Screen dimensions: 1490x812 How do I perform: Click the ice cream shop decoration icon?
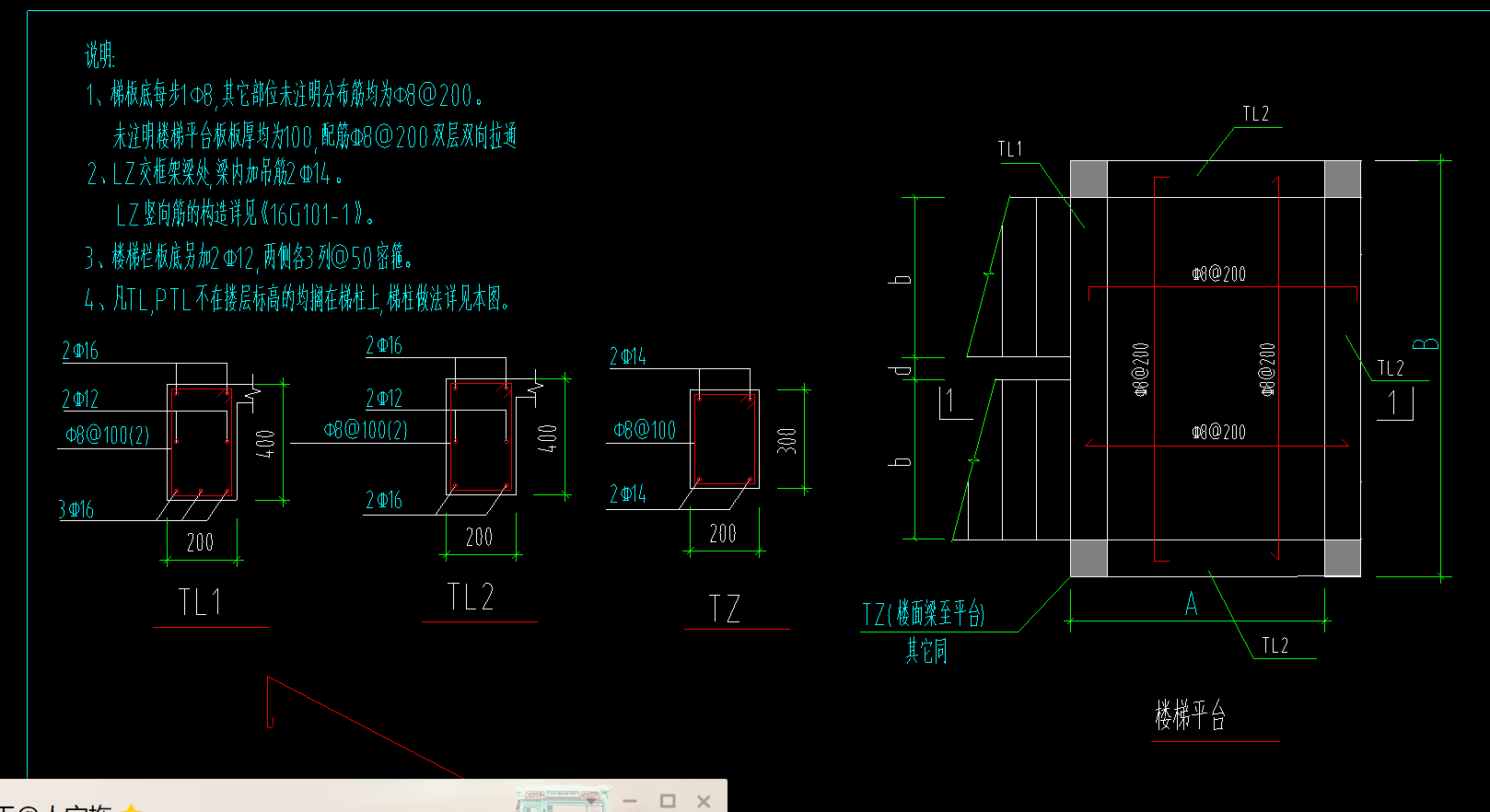[x=562, y=799]
